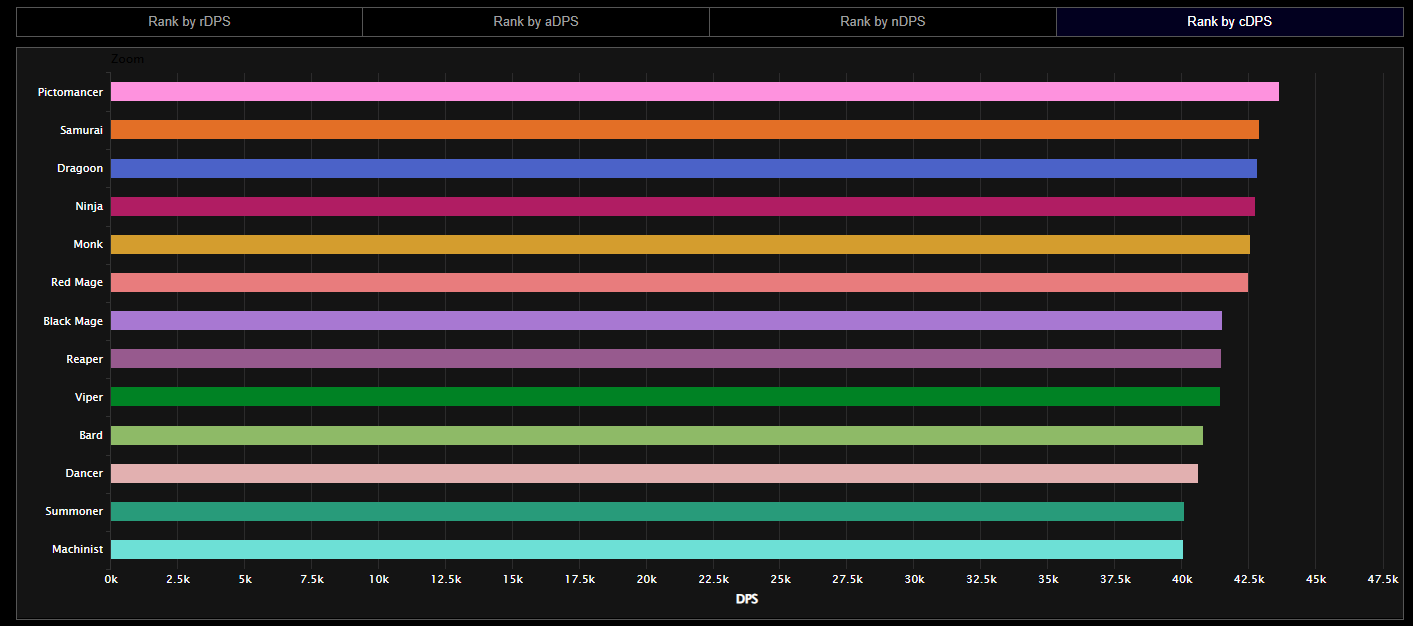1413x626 pixels.
Task: Click the dark green Viper bar
Action: (x=665, y=397)
